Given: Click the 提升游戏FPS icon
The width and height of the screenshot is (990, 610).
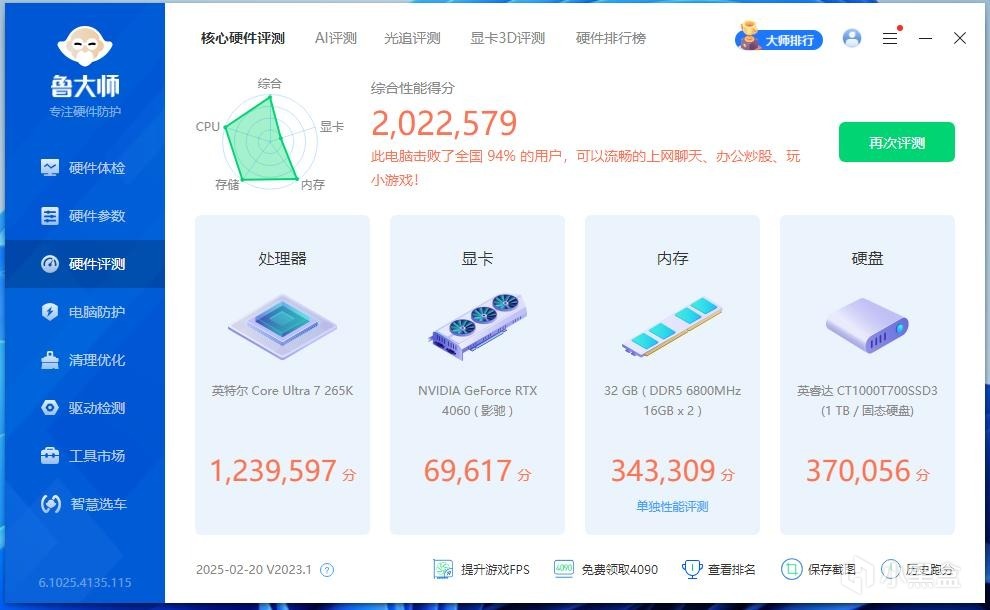Looking at the screenshot, I should point(443,570).
